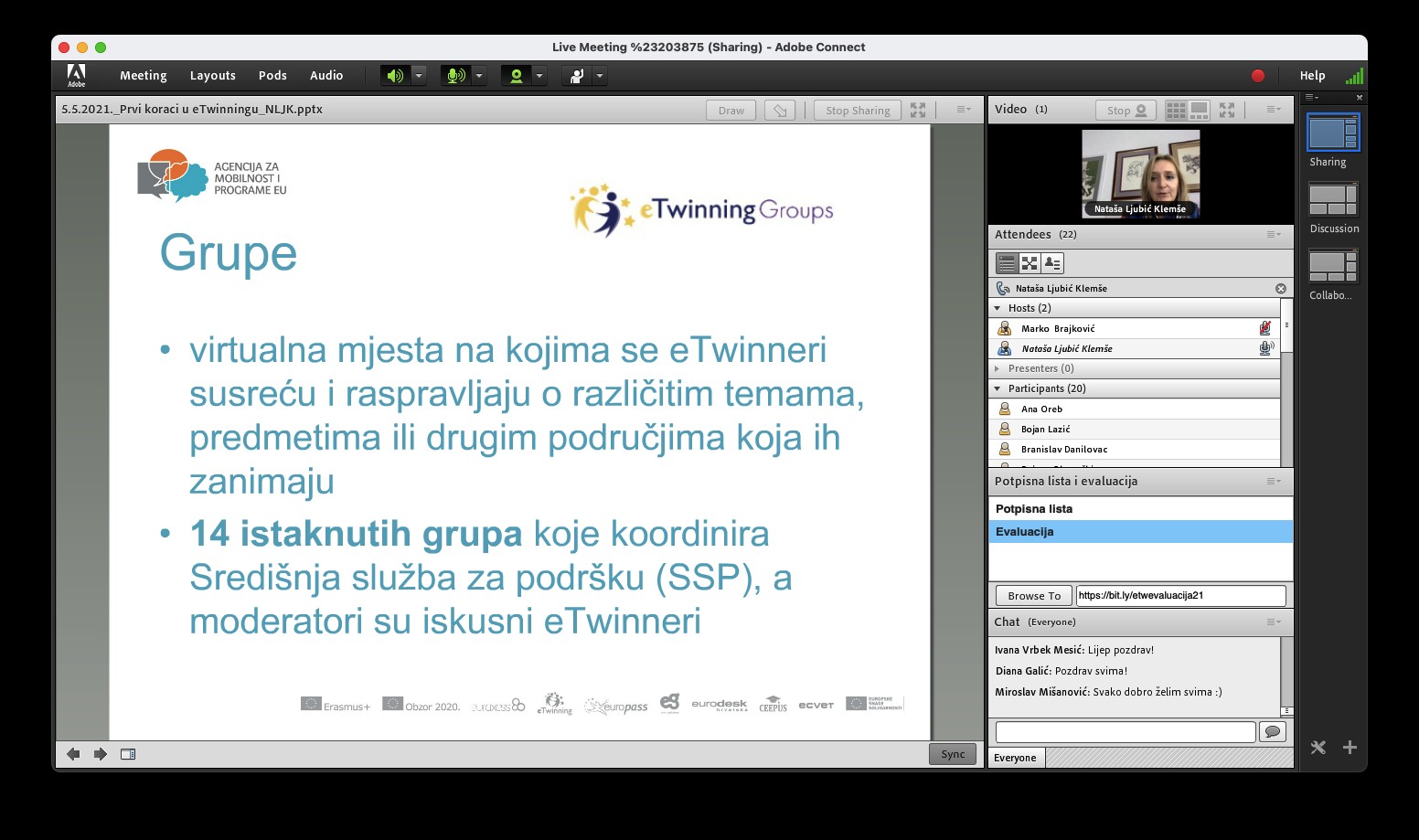This screenshot has height=840, width=1419.
Task: Select the Potpisna lista link entry
Action: tap(1141, 509)
